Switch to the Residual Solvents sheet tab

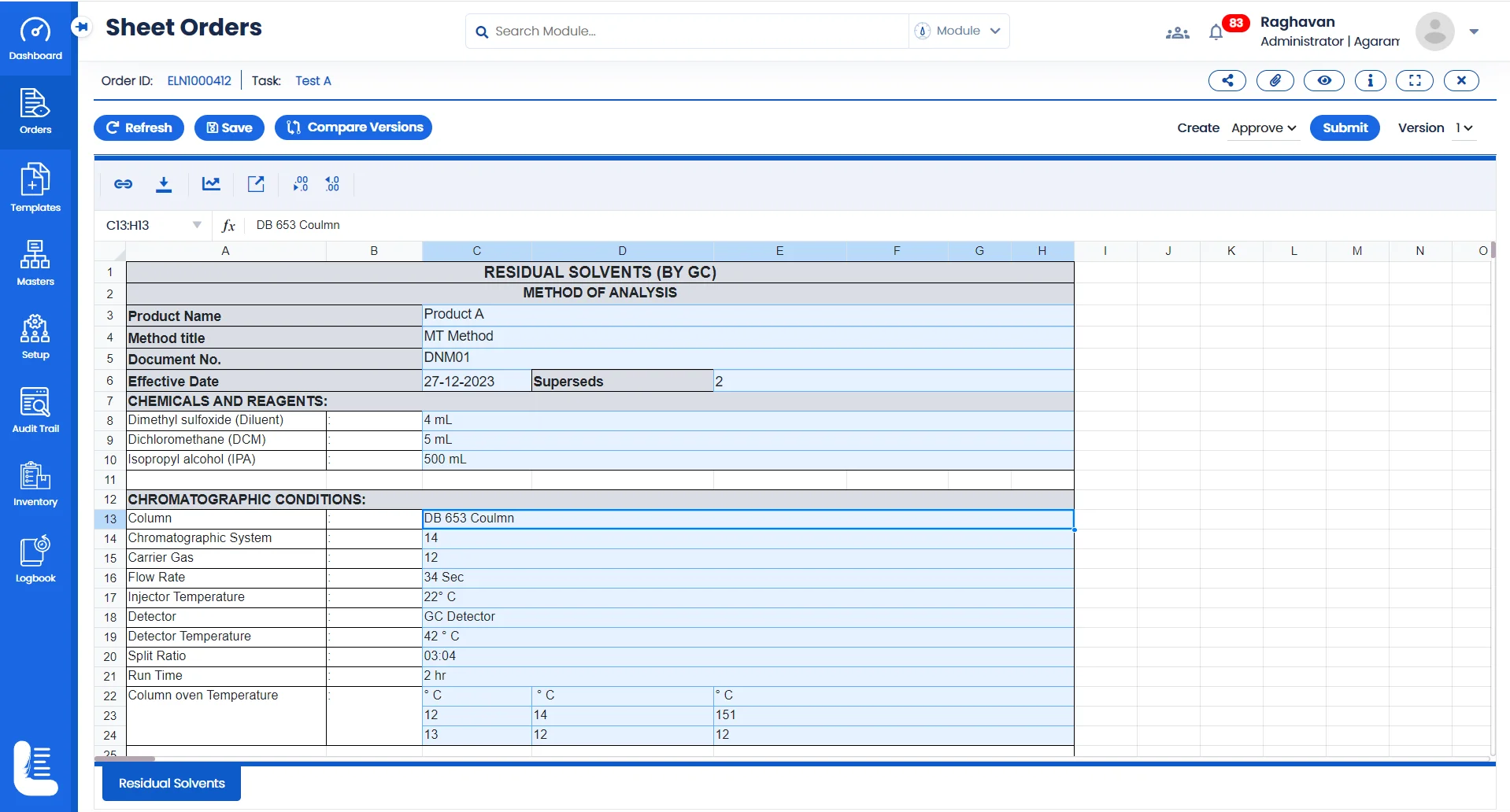pyautogui.click(x=172, y=783)
